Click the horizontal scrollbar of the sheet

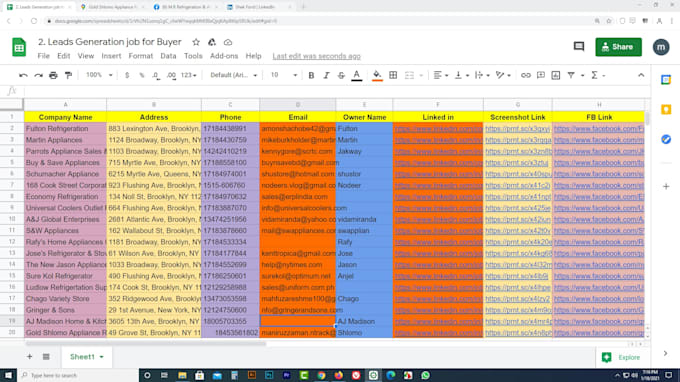146,344
